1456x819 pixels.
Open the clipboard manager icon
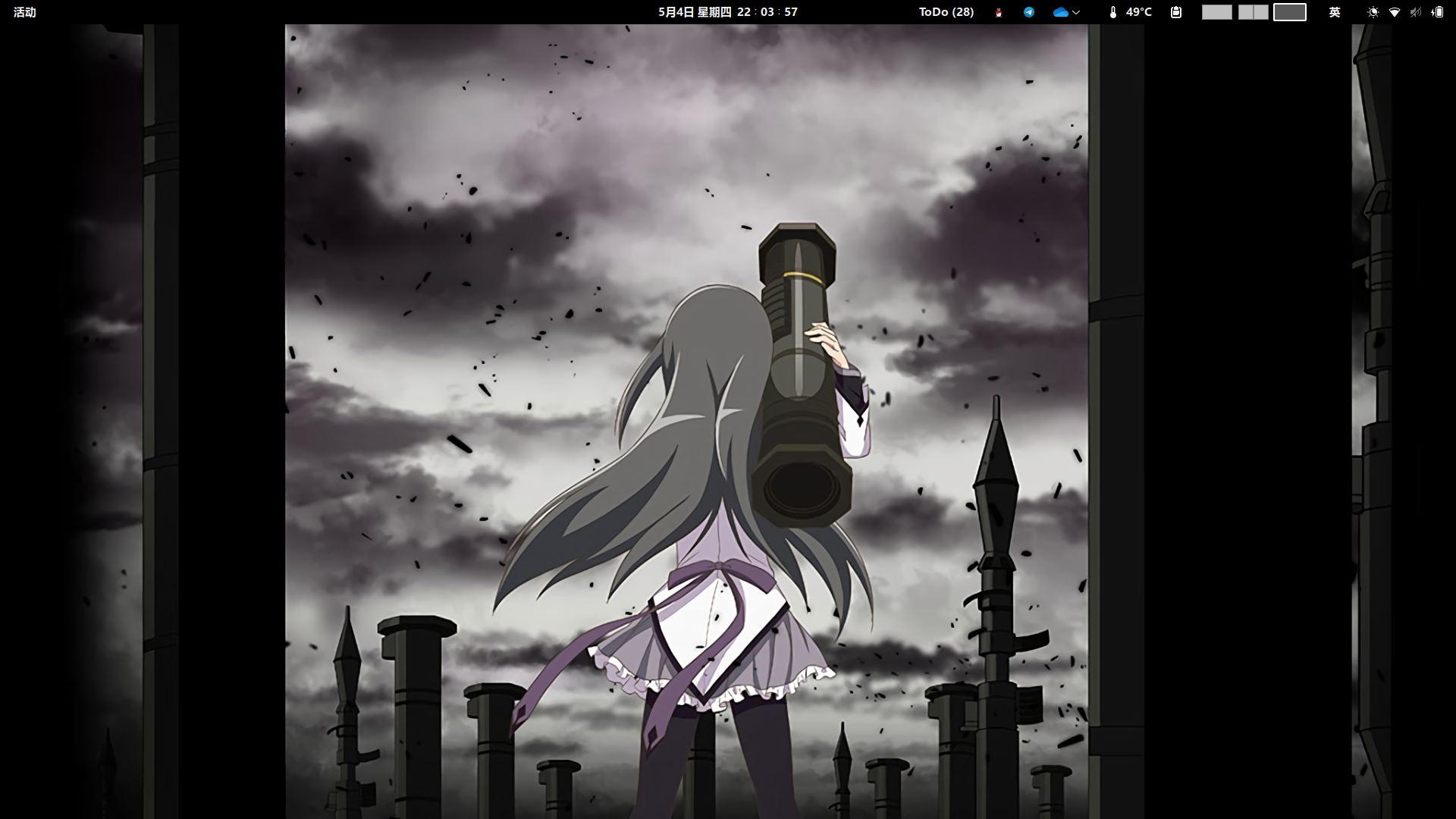pos(1176,12)
